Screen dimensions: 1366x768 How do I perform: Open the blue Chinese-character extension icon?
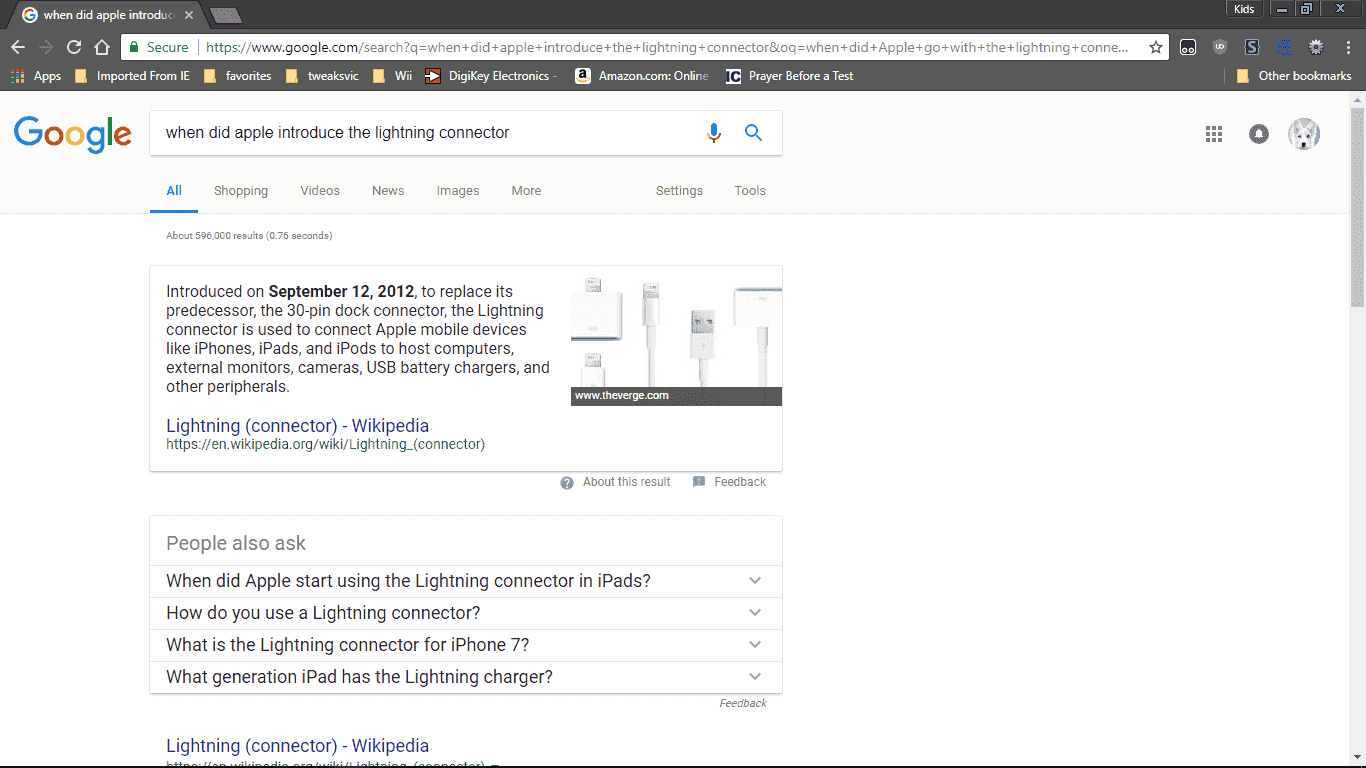point(1284,47)
